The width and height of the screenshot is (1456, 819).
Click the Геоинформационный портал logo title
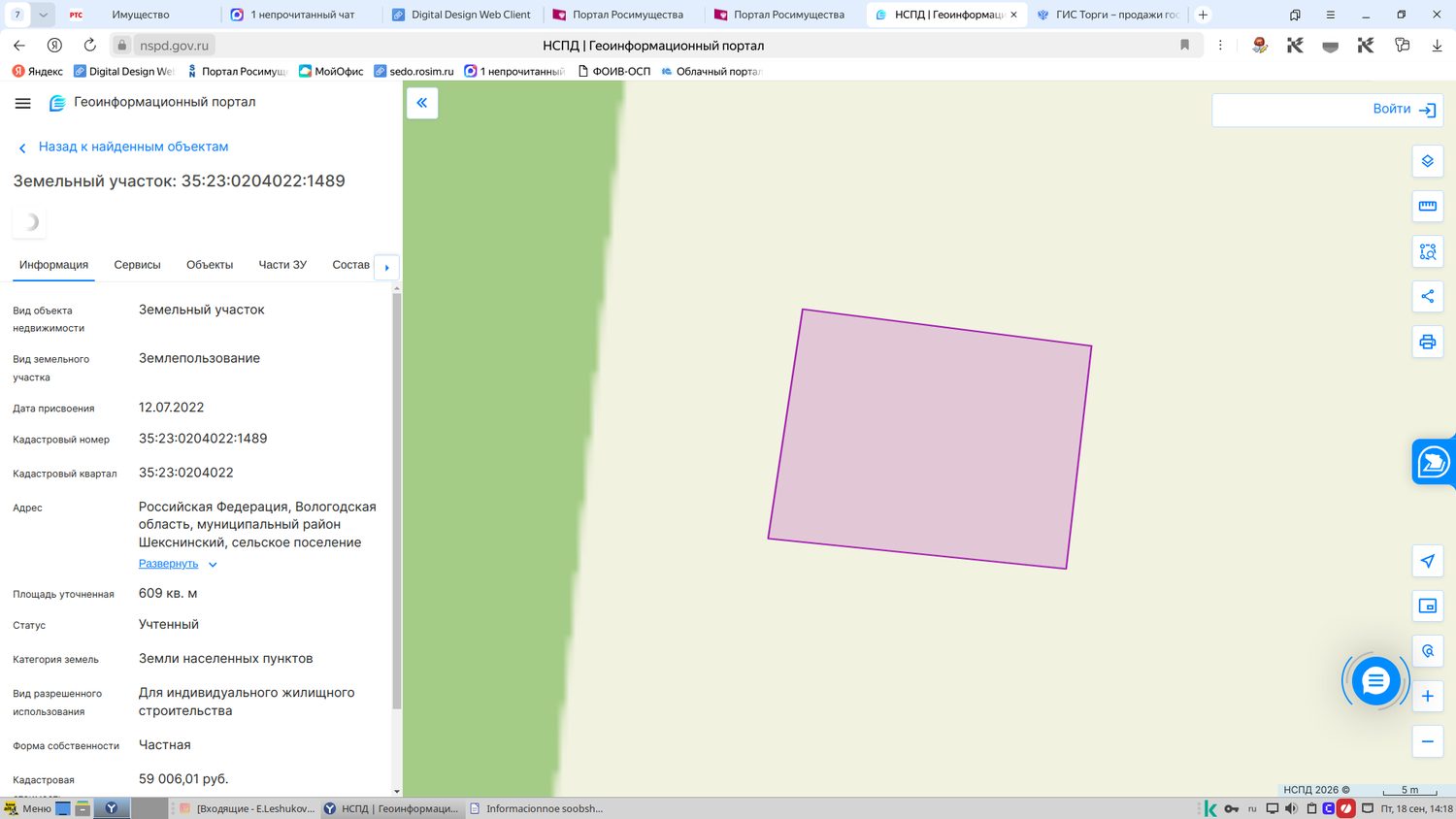[153, 102]
